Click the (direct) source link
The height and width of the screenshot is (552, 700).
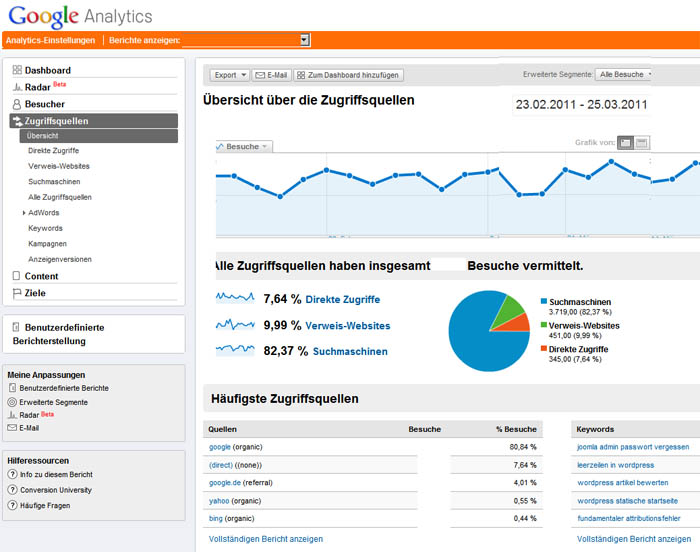(221, 465)
